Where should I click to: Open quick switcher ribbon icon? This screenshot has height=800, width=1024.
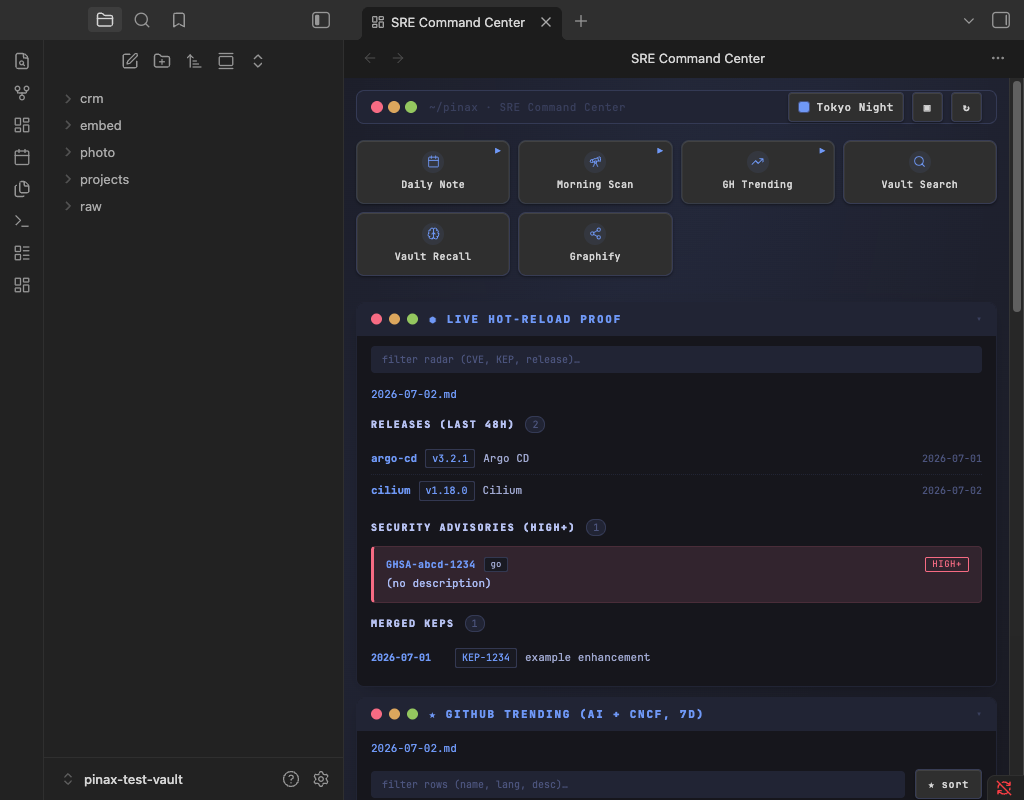22,61
